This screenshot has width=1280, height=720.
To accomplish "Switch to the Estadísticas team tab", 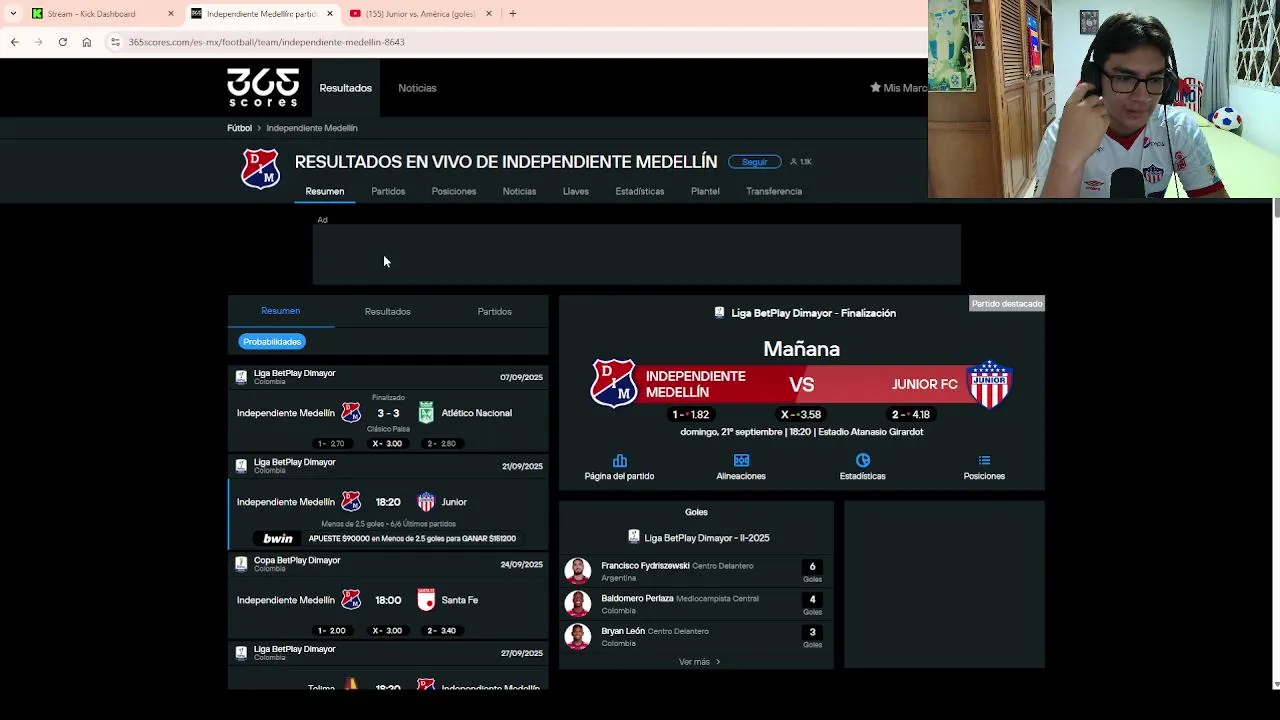I will [x=640, y=191].
